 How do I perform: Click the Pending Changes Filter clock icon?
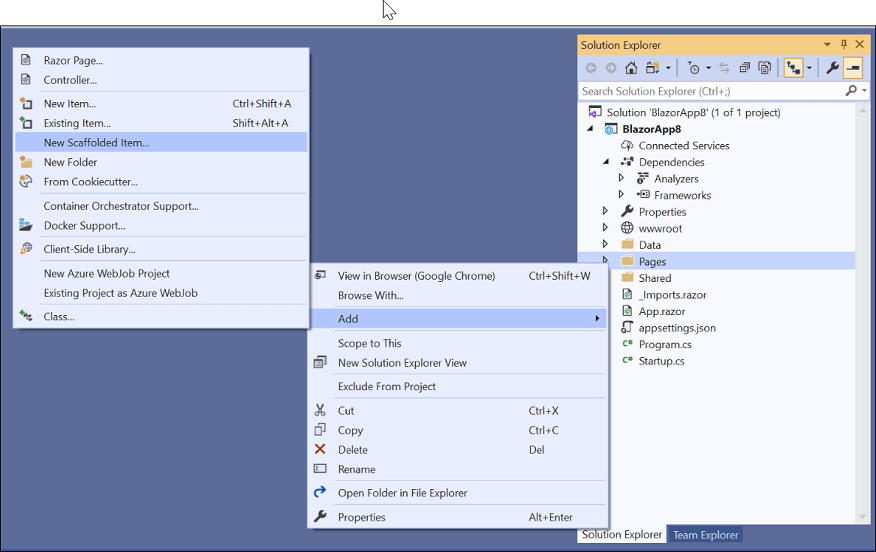pos(695,68)
